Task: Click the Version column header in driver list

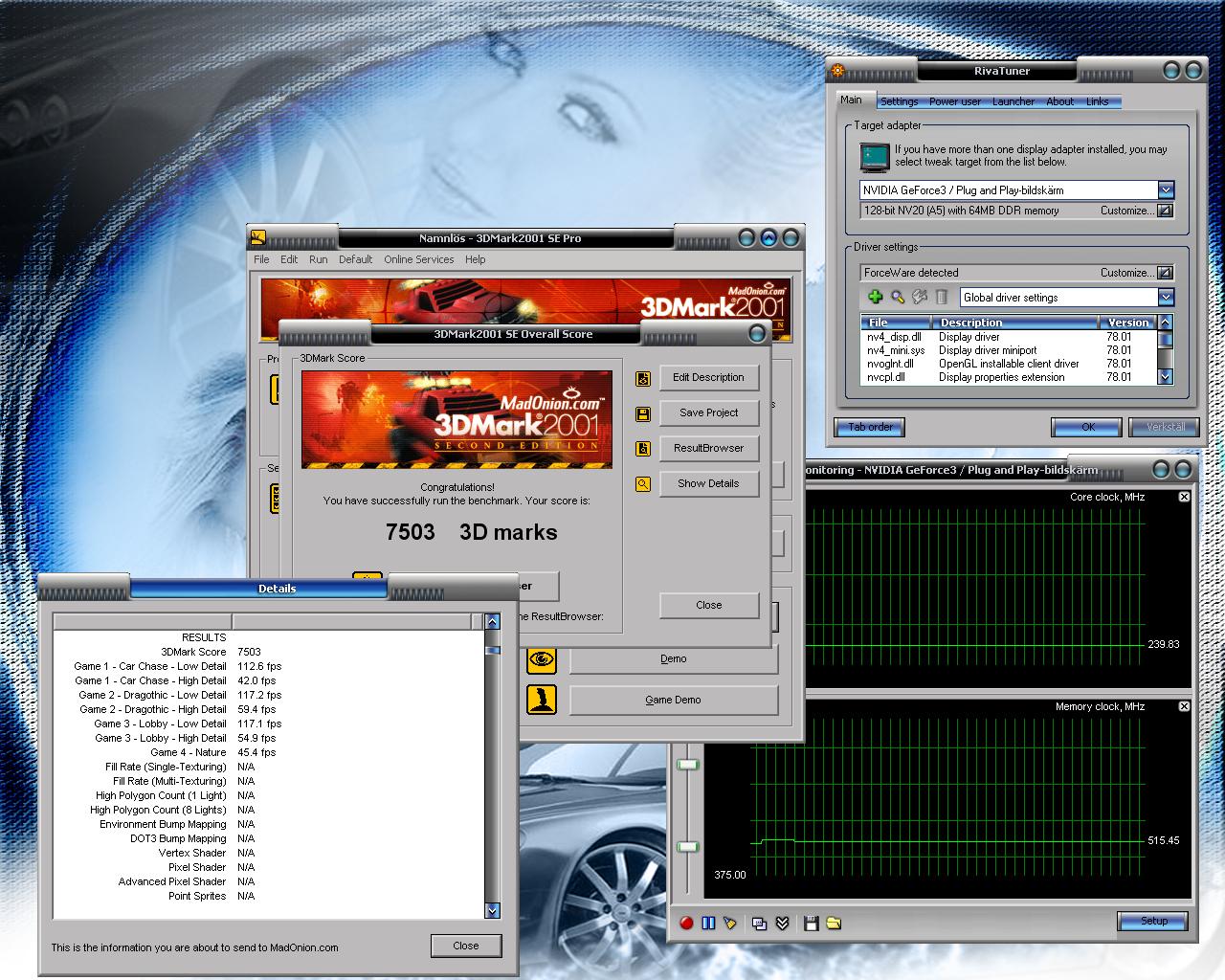Action: (1128, 323)
